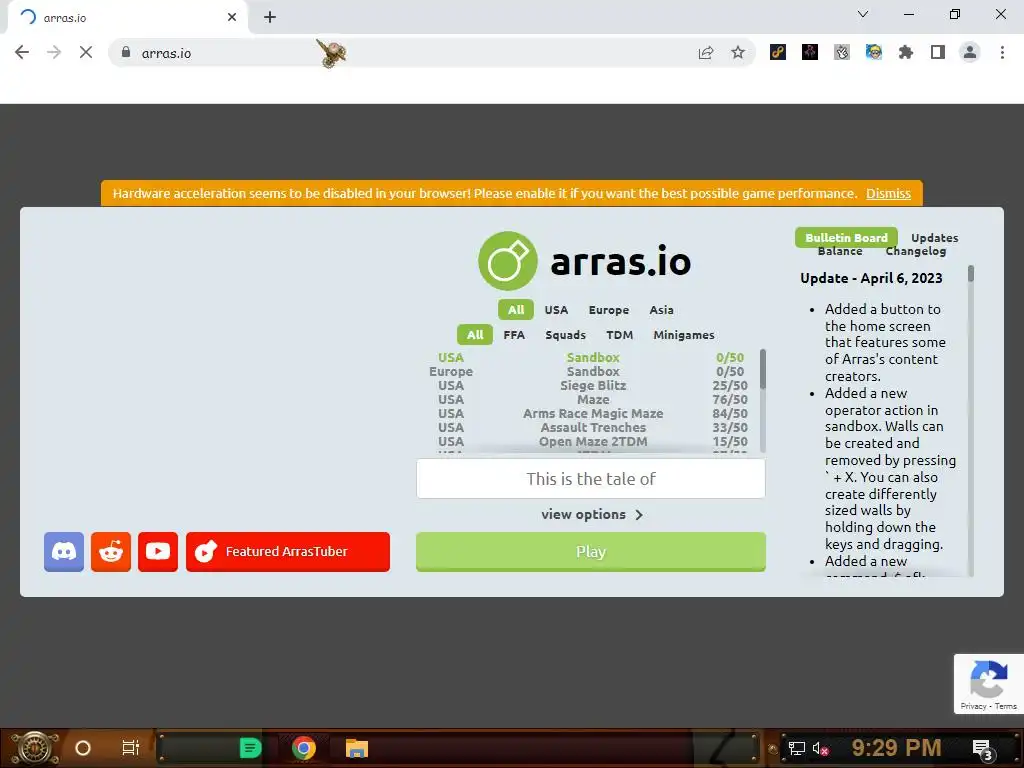Select the Europe region filter

point(609,310)
